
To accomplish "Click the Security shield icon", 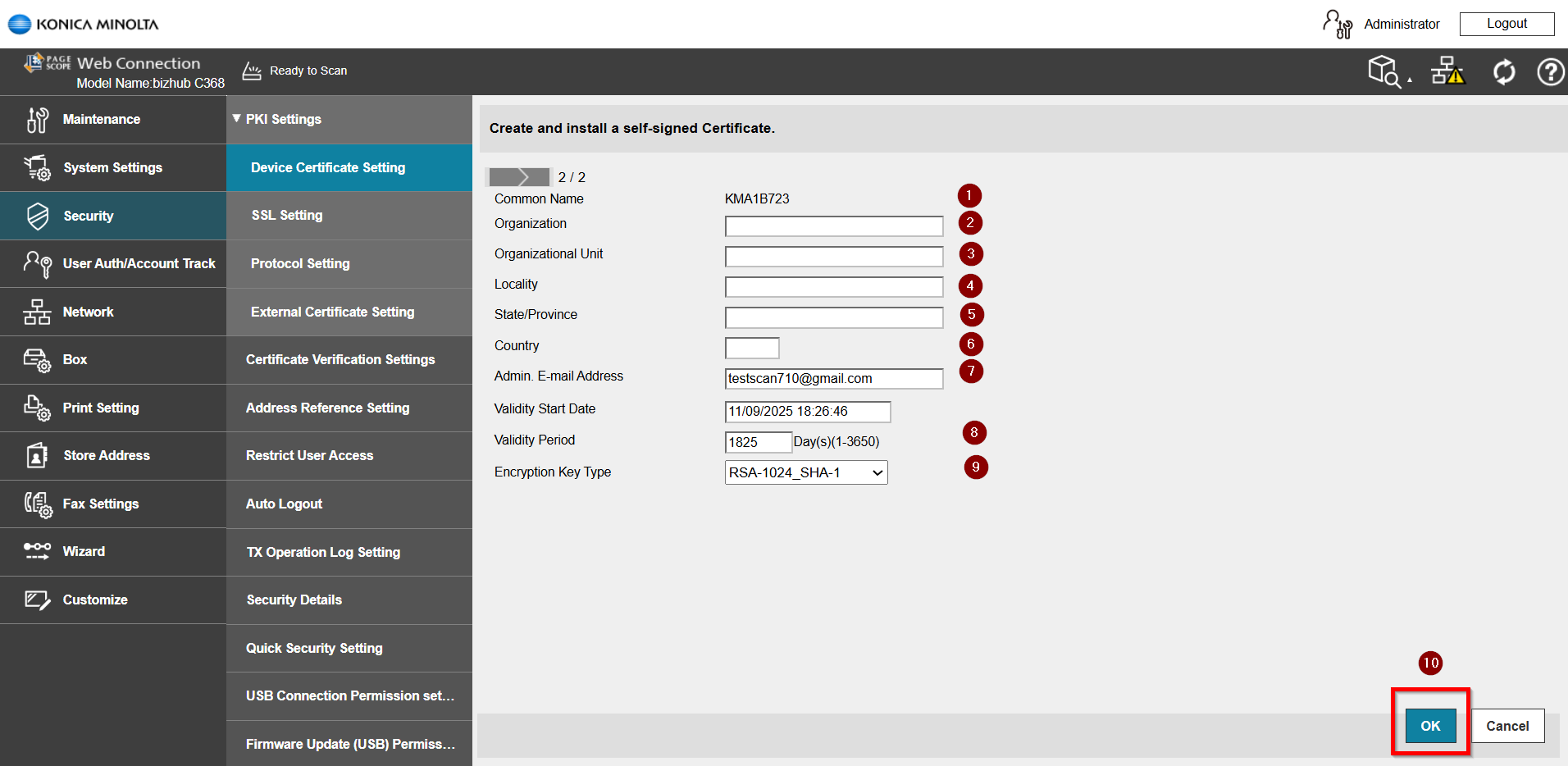I will pyautogui.click(x=38, y=216).
